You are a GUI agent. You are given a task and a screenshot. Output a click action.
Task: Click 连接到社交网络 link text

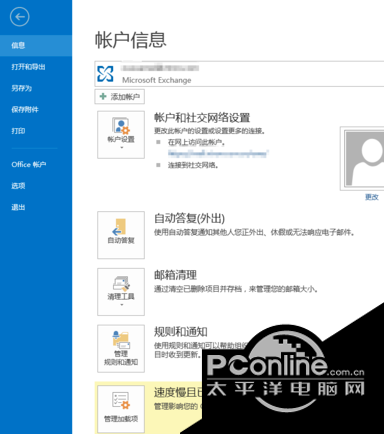click(x=193, y=165)
